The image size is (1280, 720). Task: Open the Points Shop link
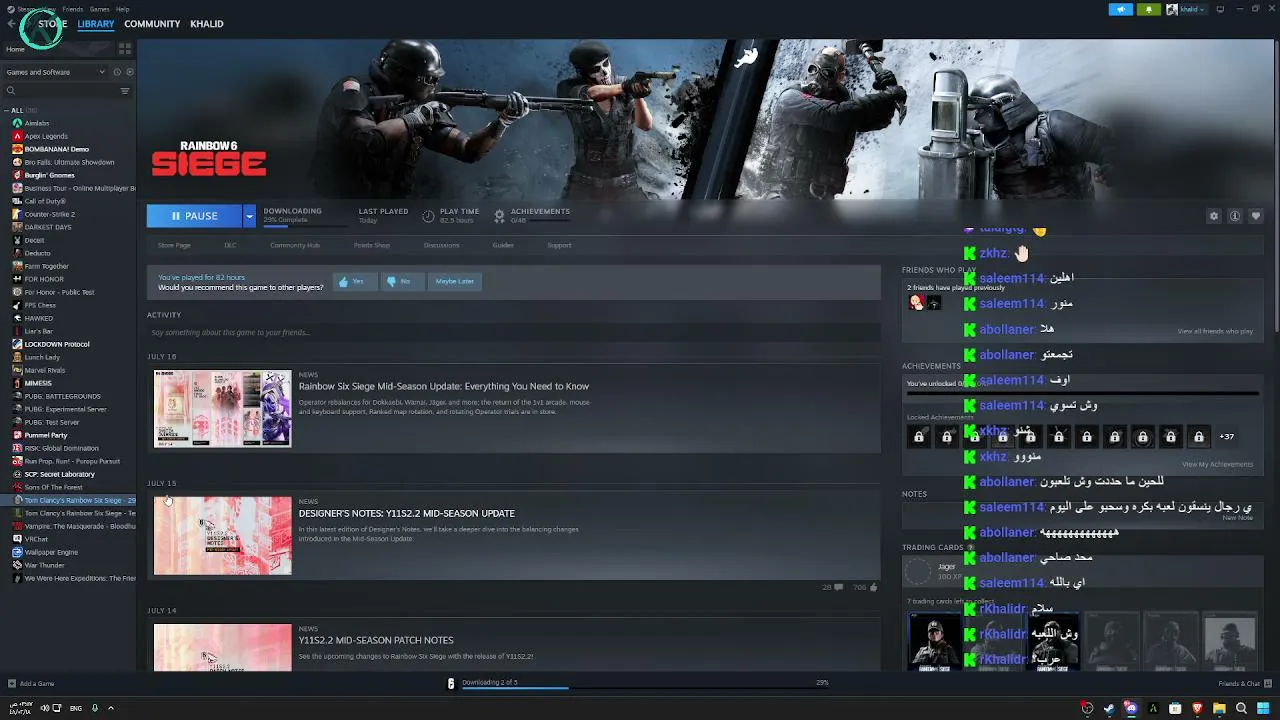[372, 245]
